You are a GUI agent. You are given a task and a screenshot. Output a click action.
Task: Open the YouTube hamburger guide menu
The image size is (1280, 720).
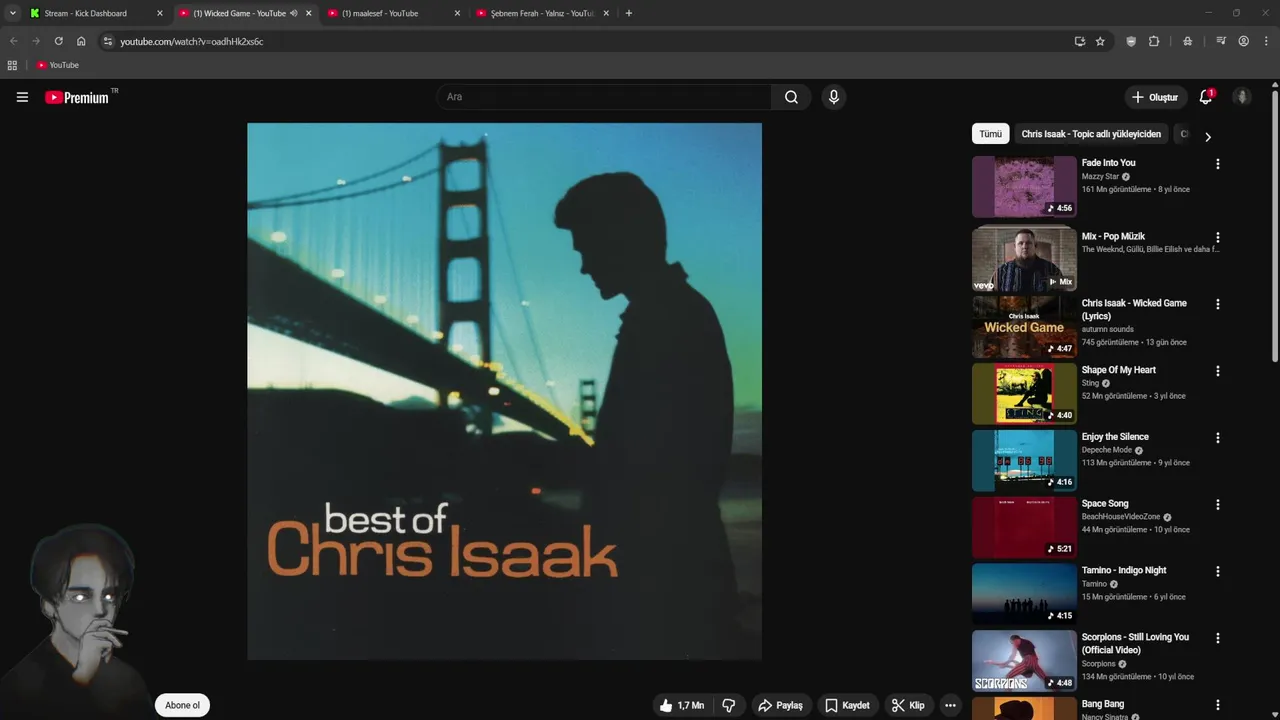22,97
